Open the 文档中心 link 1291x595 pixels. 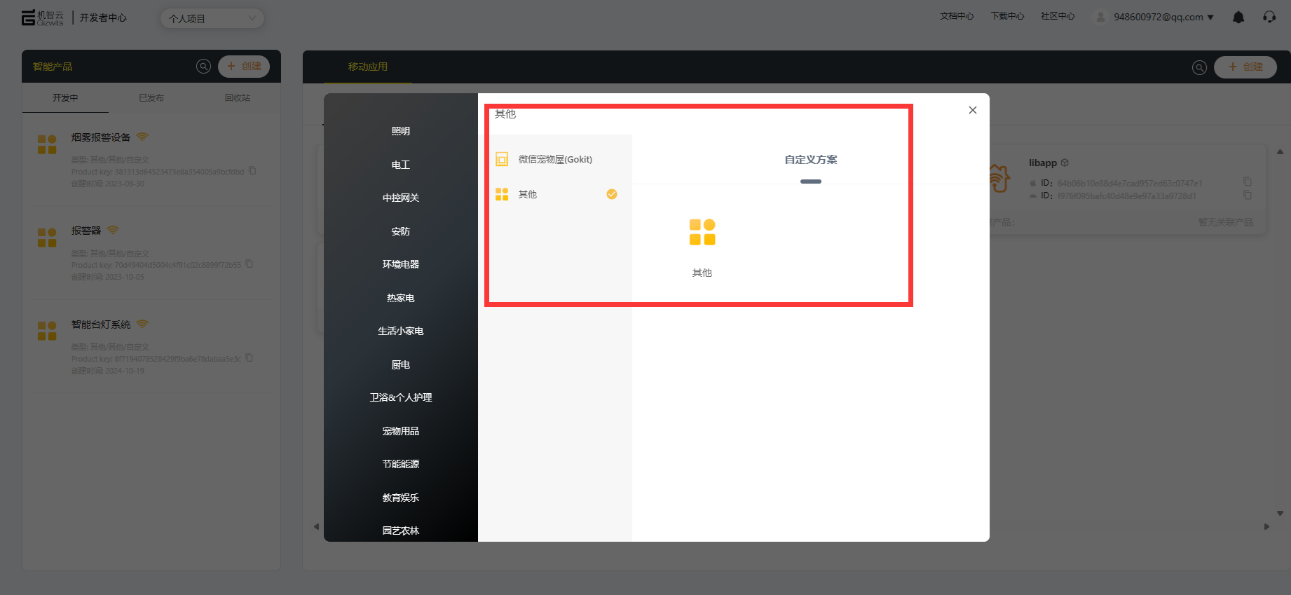click(x=956, y=16)
